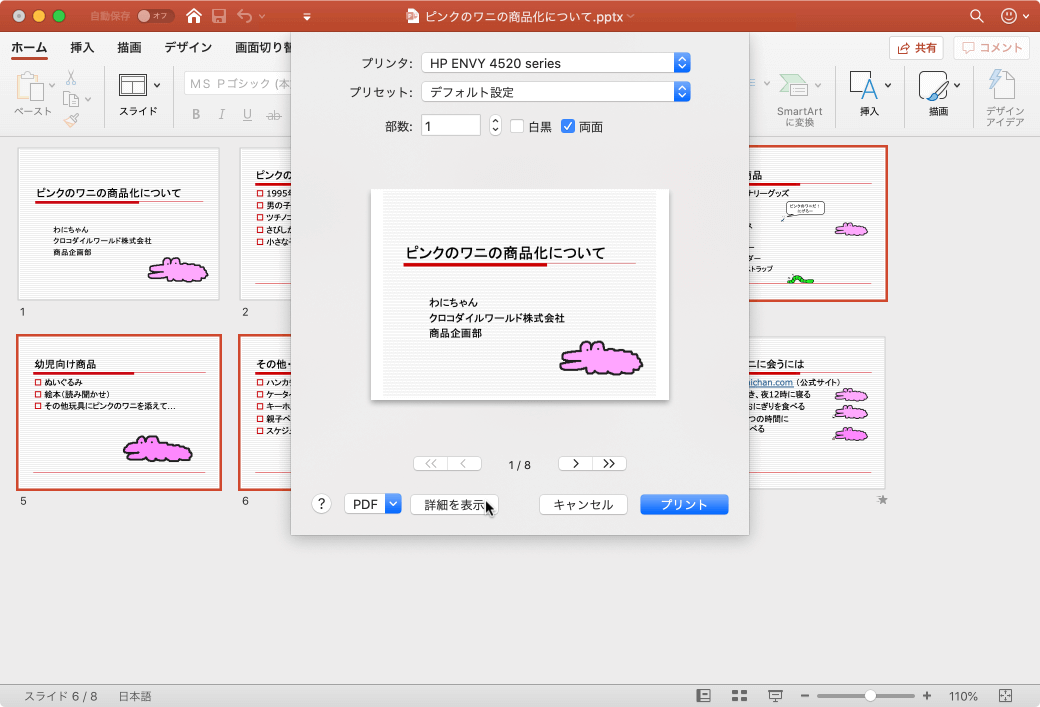Open the undo history dropdown arrow
Screen dimensions: 1040x707
tap(263, 17)
